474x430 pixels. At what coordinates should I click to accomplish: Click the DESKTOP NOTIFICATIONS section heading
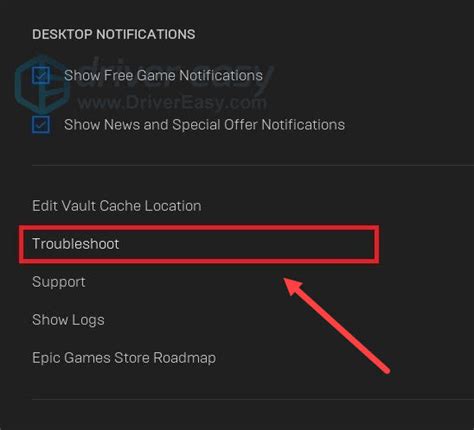[x=114, y=34]
